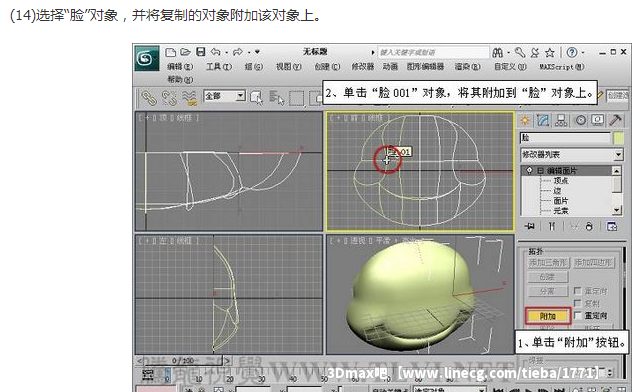
Task: Open the 创建(C) menu
Action: pyautogui.click(x=327, y=66)
